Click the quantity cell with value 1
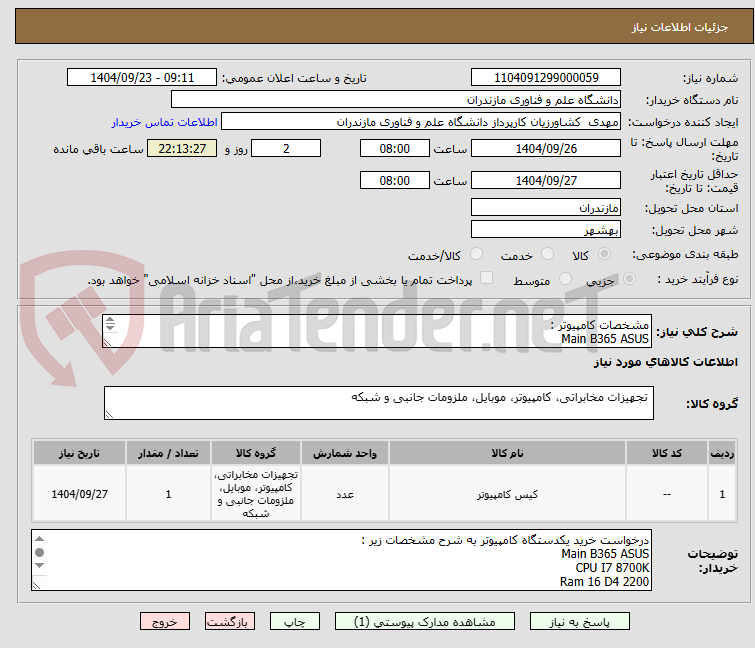This screenshot has width=755, height=648. pos(168,494)
